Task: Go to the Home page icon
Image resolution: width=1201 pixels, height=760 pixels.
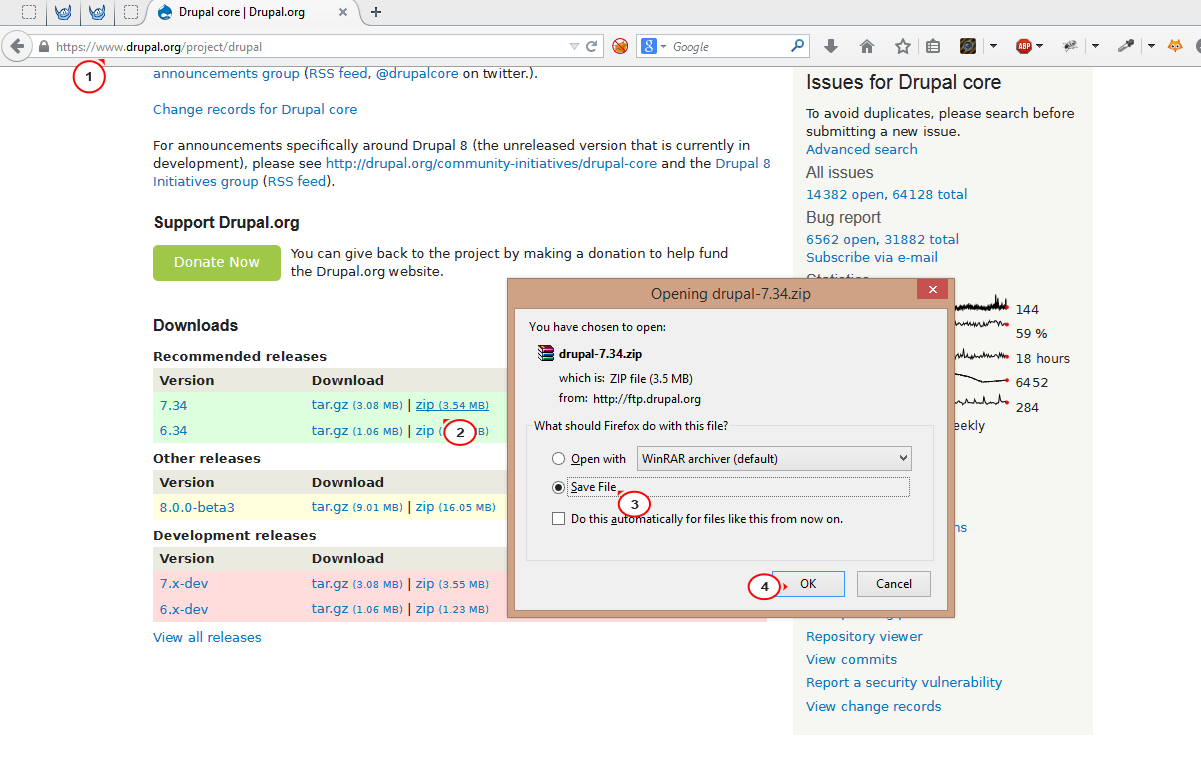Action: 867,46
